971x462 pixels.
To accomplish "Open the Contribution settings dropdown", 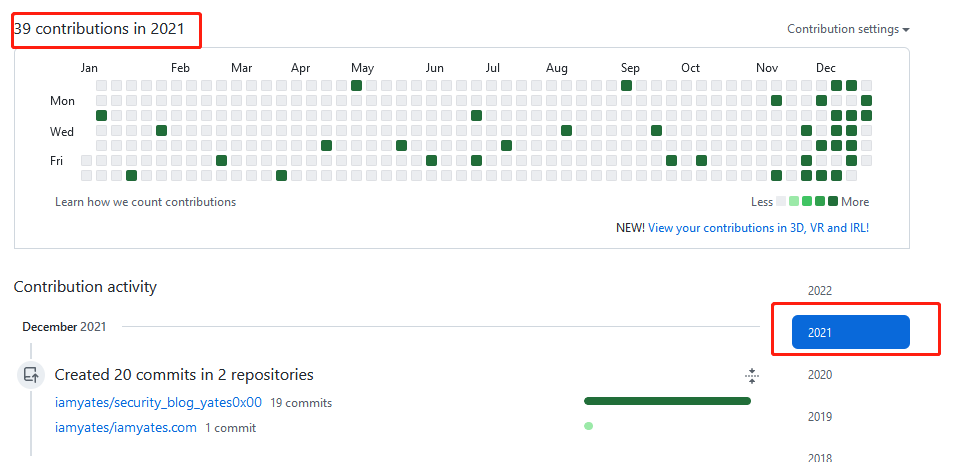I will click(x=848, y=29).
